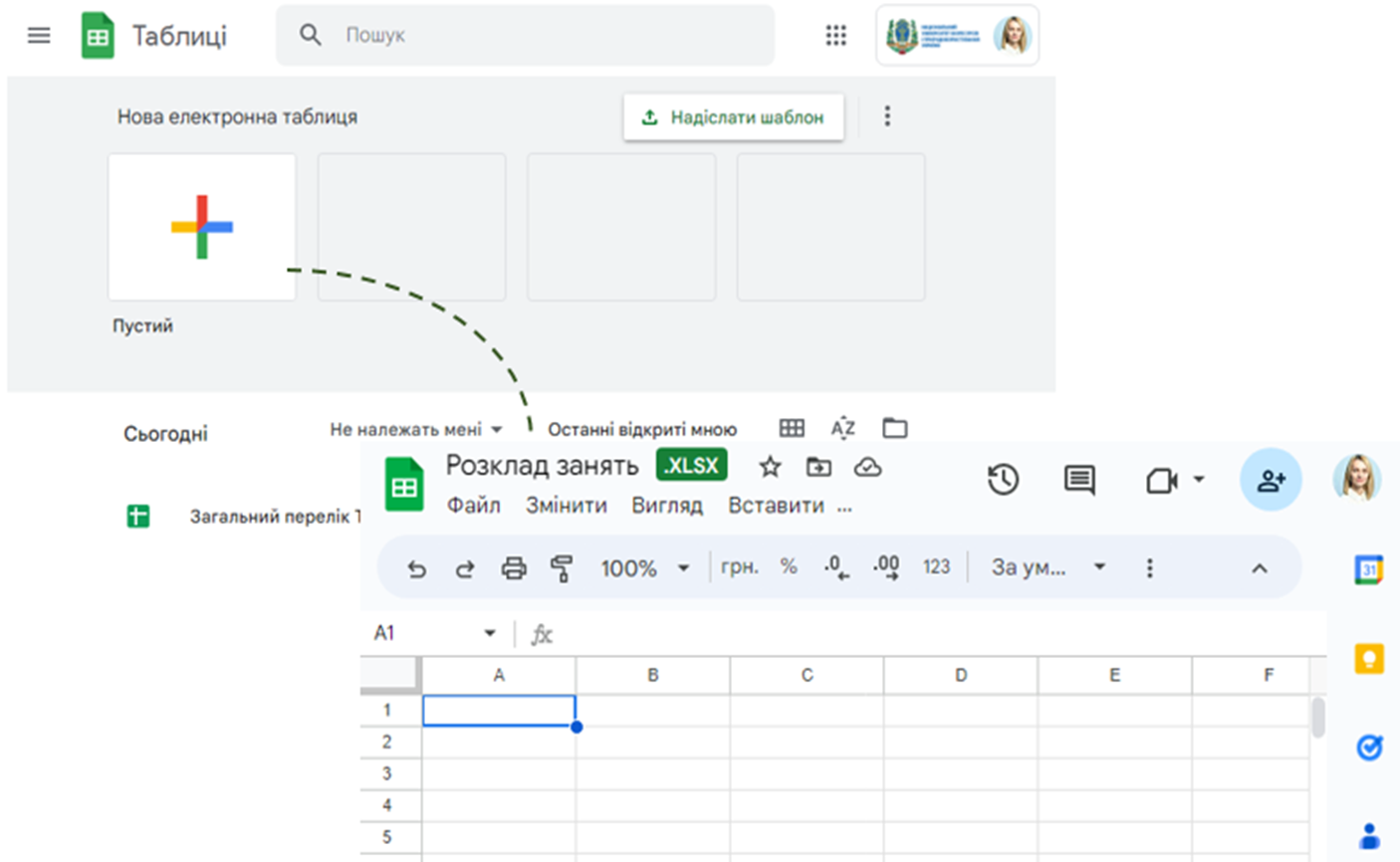The height and width of the screenshot is (862, 1400).
Task: Open the Вставити menu
Action: [776, 506]
